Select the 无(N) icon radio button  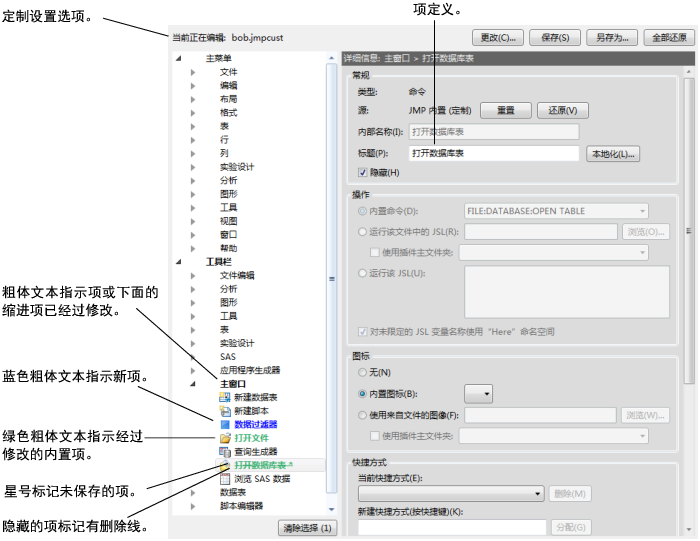pos(362,372)
